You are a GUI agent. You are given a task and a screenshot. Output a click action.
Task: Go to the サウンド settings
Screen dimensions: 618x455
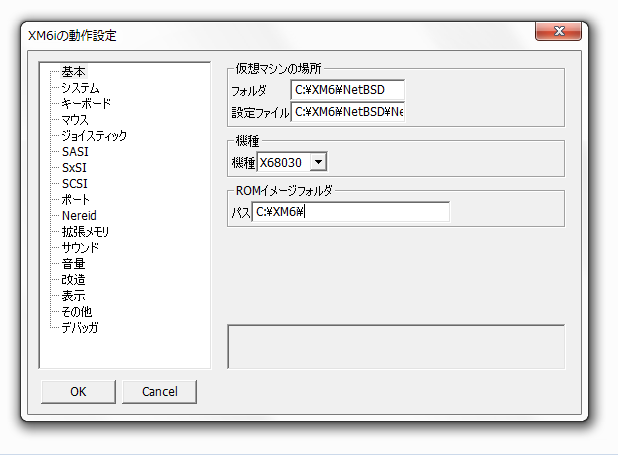tap(80, 248)
